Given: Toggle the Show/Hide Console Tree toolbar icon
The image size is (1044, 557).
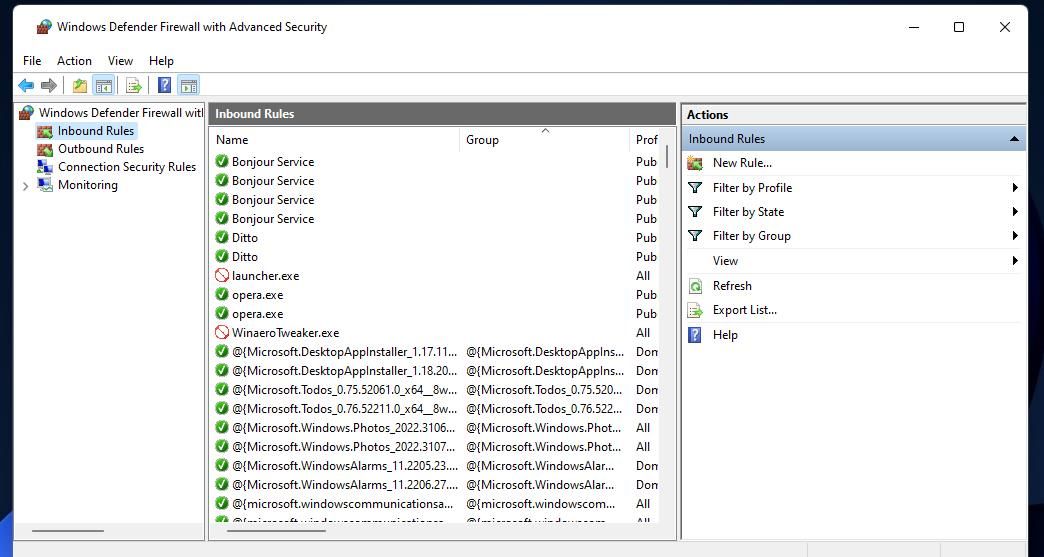Looking at the screenshot, I should click(104, 85).
